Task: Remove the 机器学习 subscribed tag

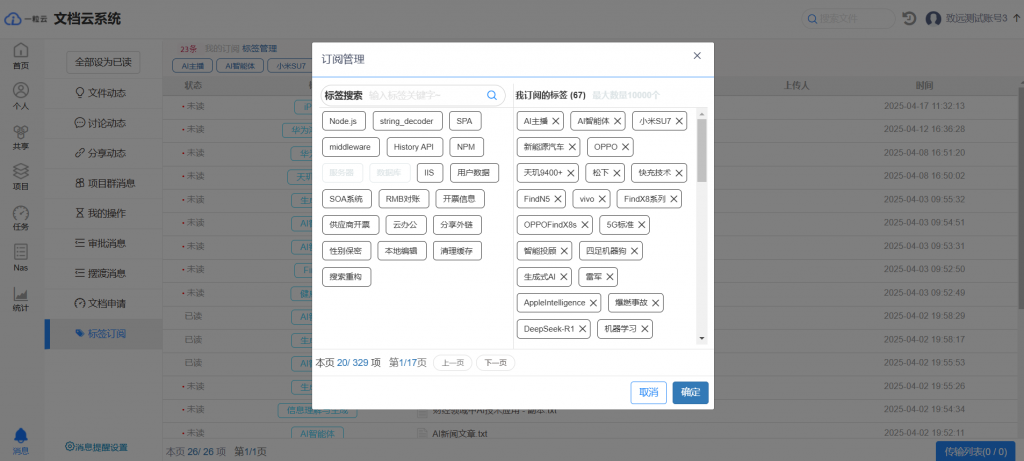Action: point(645,329)
